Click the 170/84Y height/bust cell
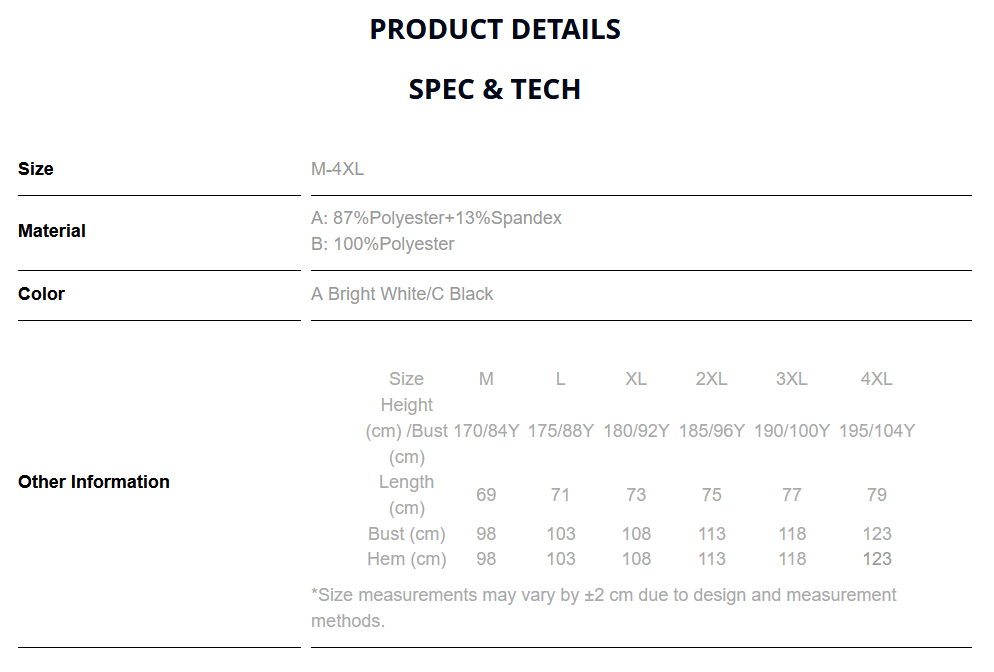 [x=486, y=431]
